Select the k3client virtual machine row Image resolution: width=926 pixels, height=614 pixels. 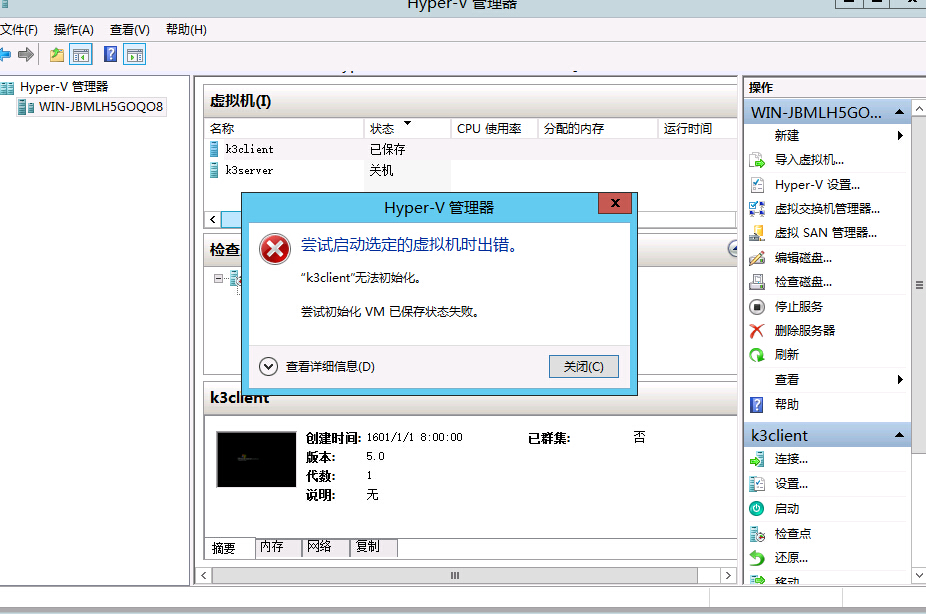470,149
